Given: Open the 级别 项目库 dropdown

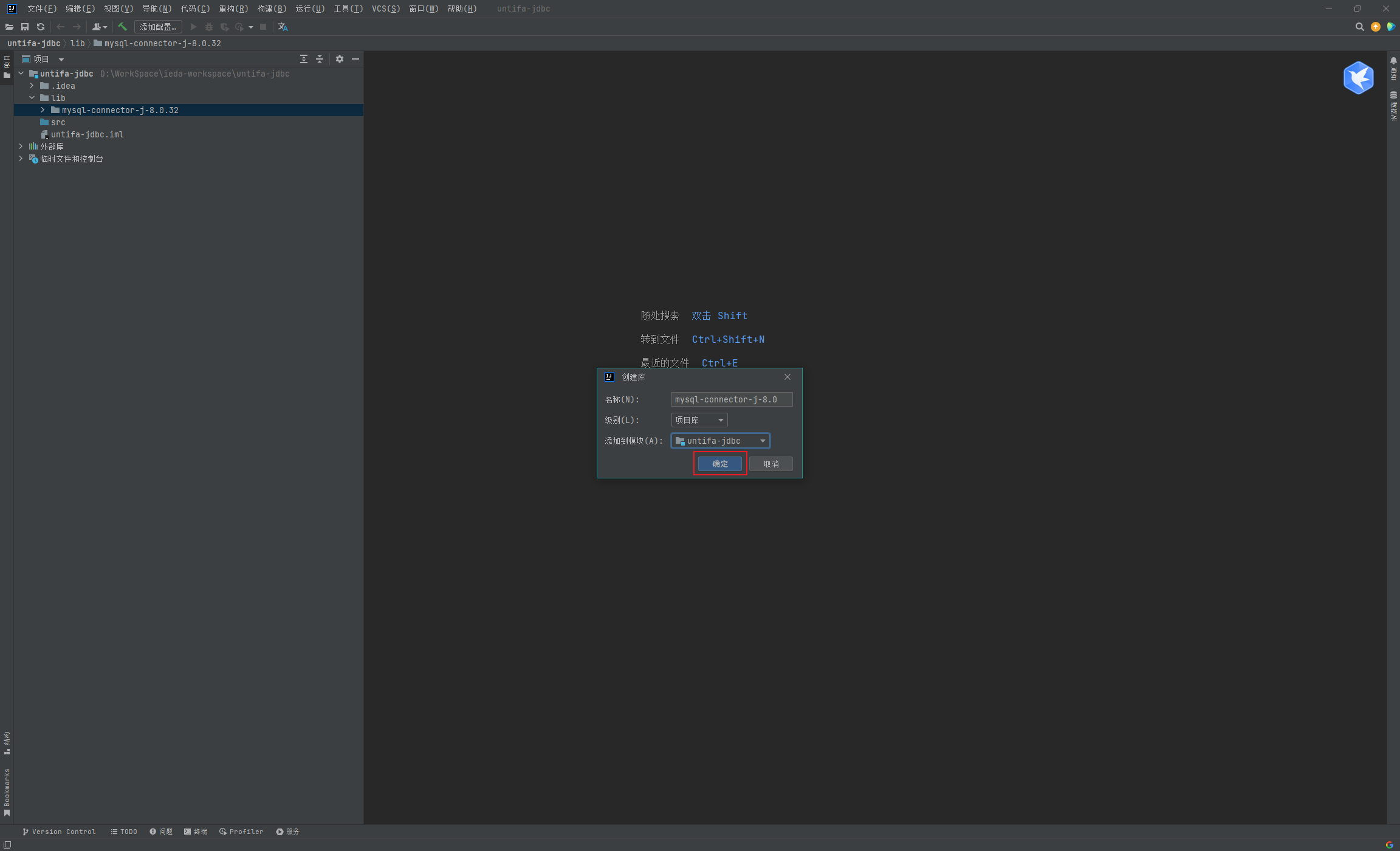Looking at the screenshot, I should coord(699,420).
